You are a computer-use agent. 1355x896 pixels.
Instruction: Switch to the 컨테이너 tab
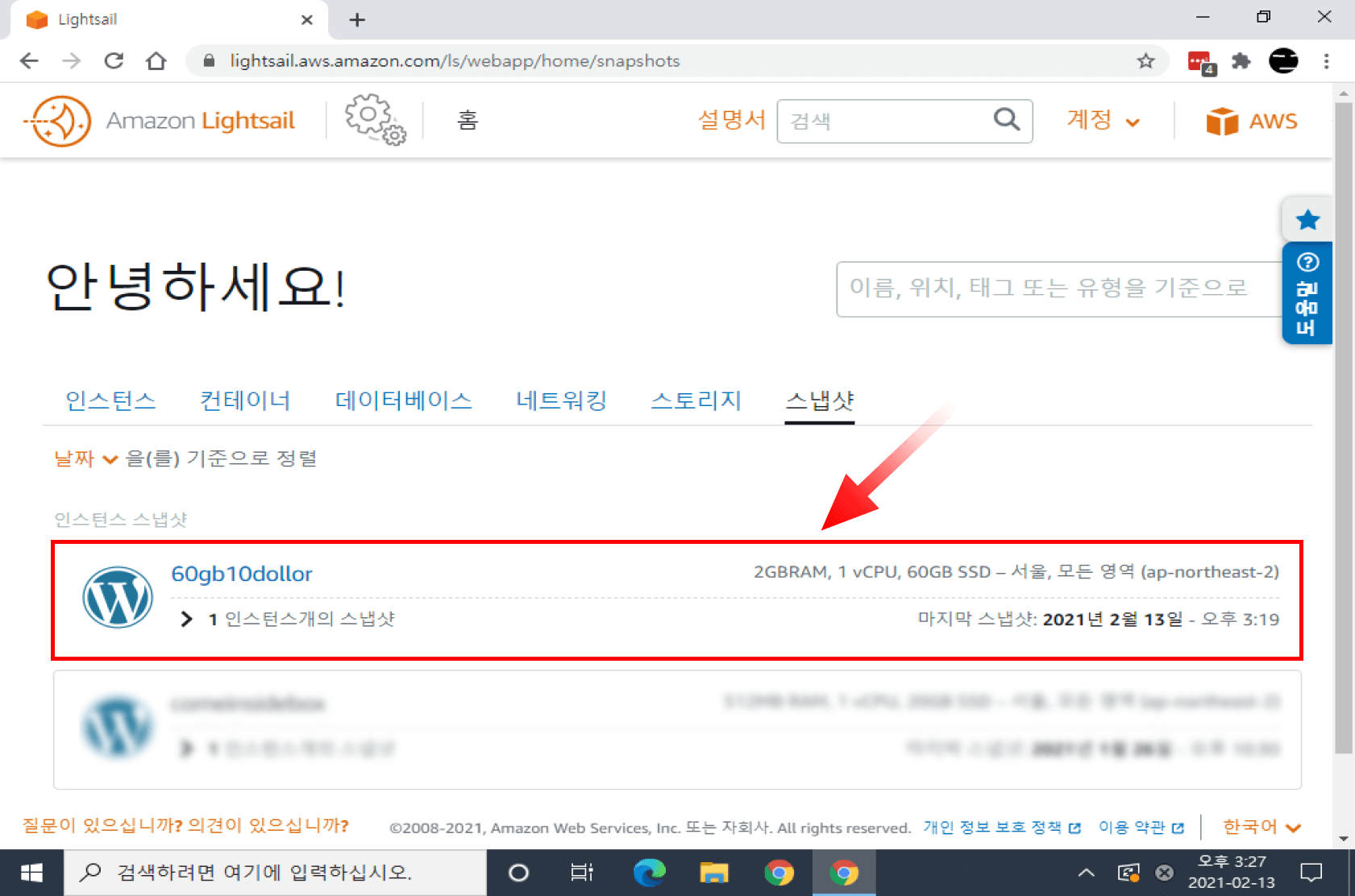click(245, 400)
